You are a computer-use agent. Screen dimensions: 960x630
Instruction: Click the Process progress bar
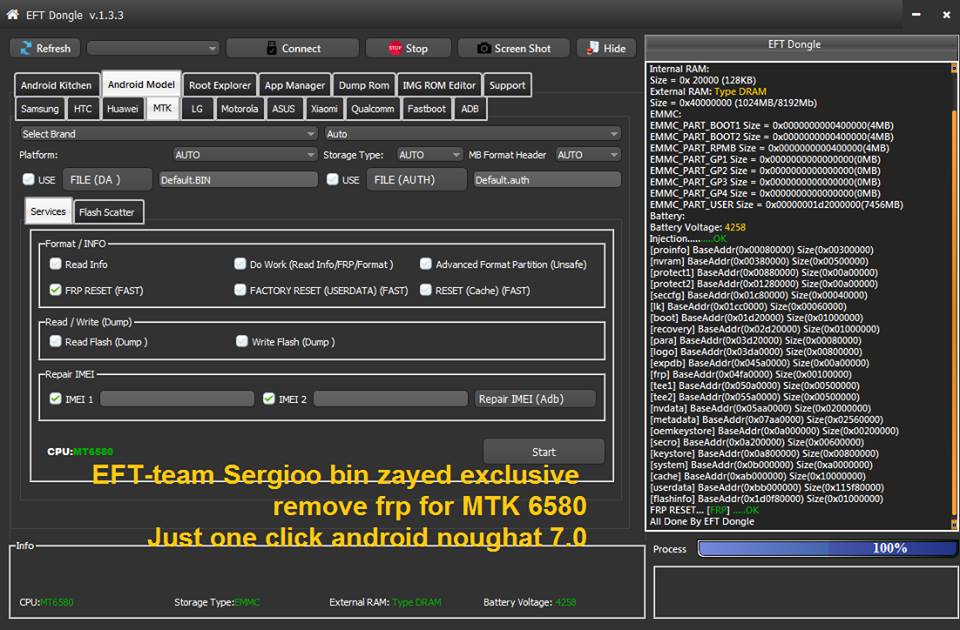click(827, 548)
